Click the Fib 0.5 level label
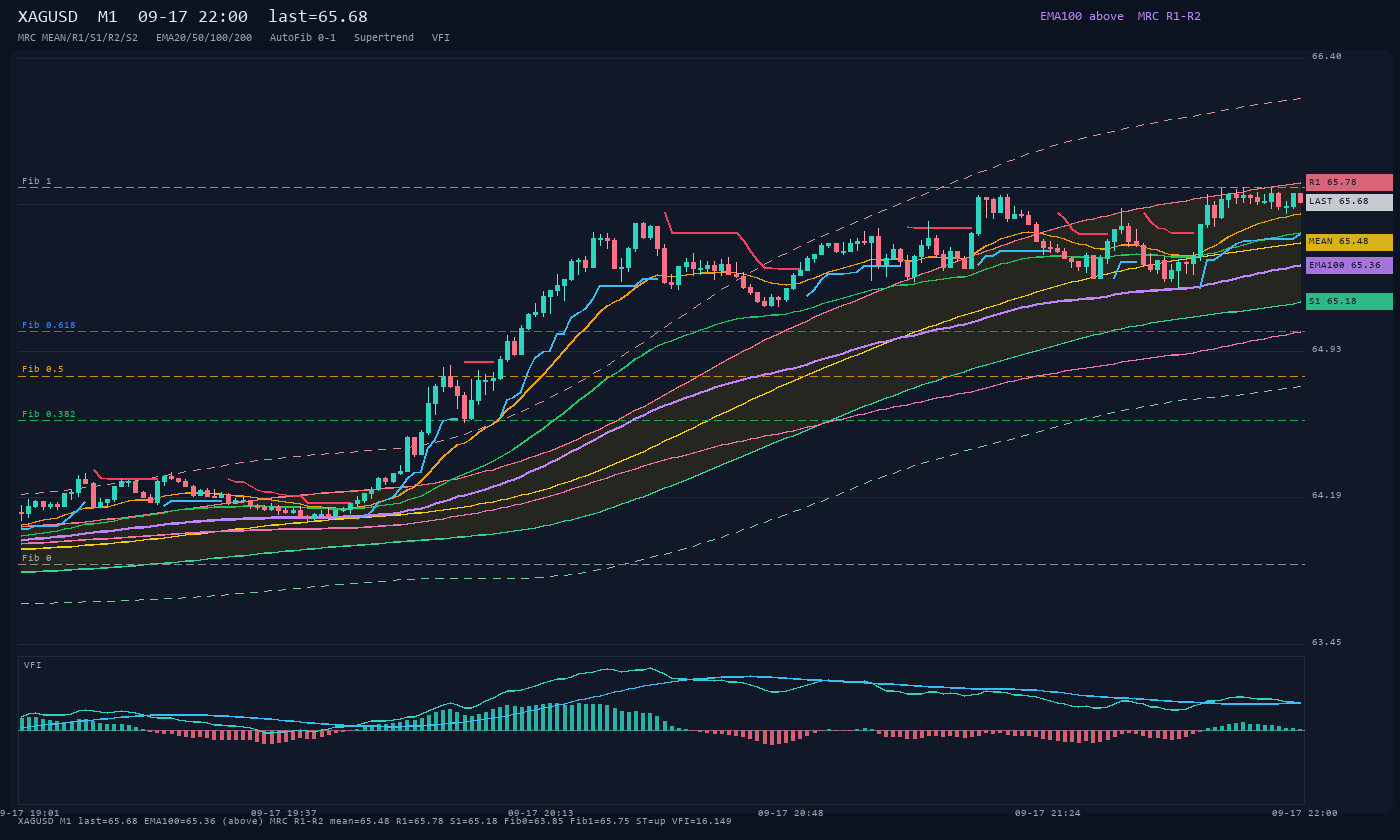Image resolution: width=1400 pixels, height=840 pixels. tap(43, 369)
